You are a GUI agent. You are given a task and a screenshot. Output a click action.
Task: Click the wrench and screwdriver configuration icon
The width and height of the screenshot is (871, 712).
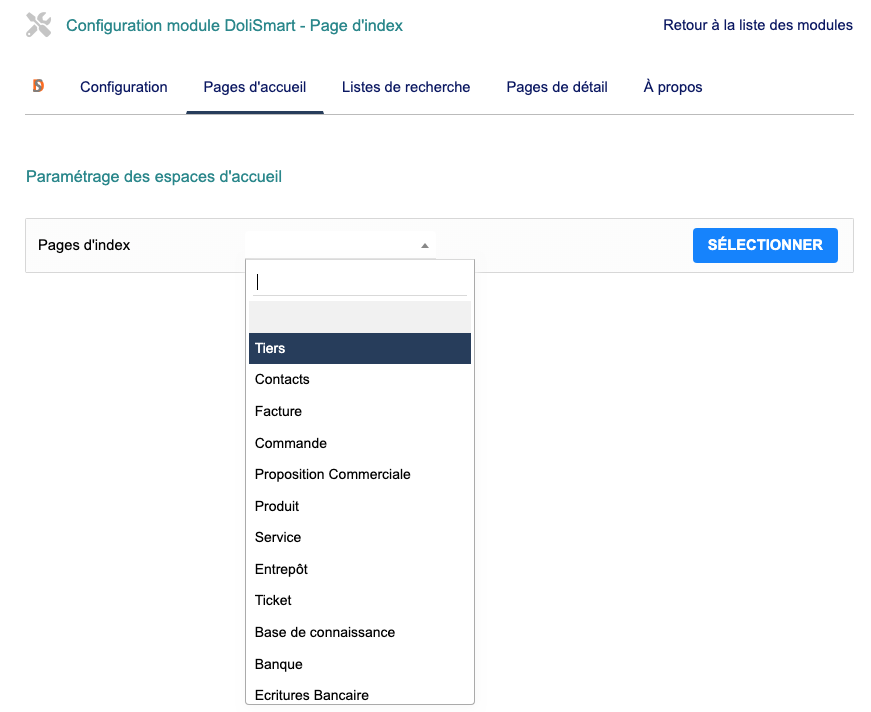click(38, 26)
